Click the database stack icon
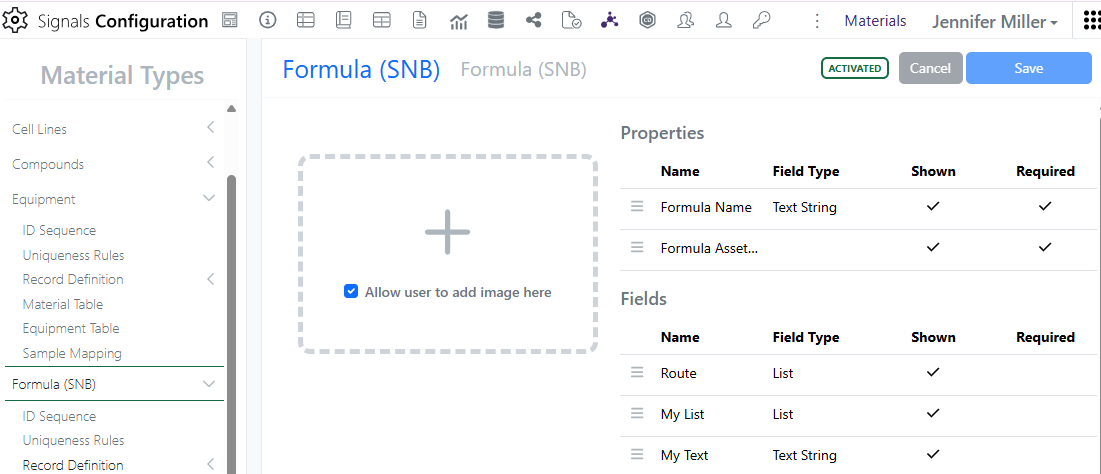This screenshot has width=1101, height=474. click(496, 20)
